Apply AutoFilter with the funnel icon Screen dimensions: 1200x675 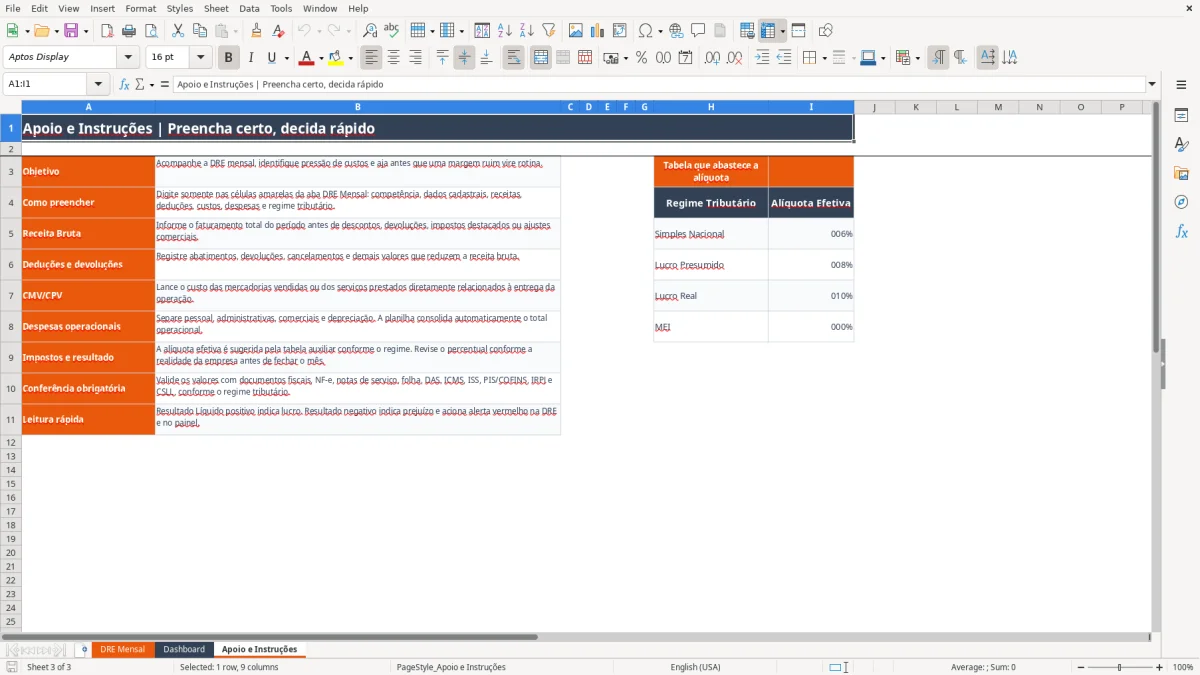[549, 31]
